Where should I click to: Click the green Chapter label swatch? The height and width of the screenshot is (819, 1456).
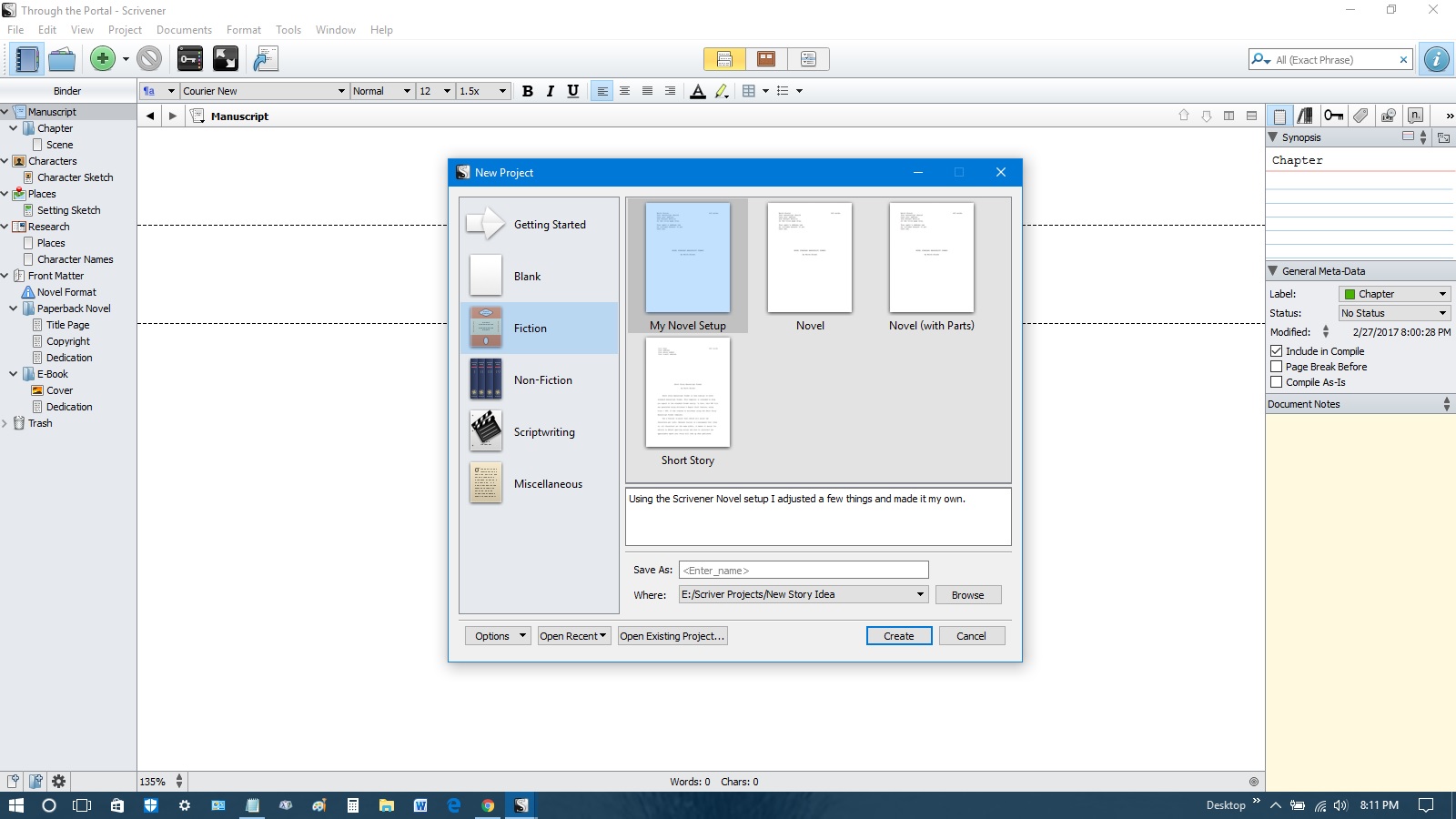(x=1350, y=294)
